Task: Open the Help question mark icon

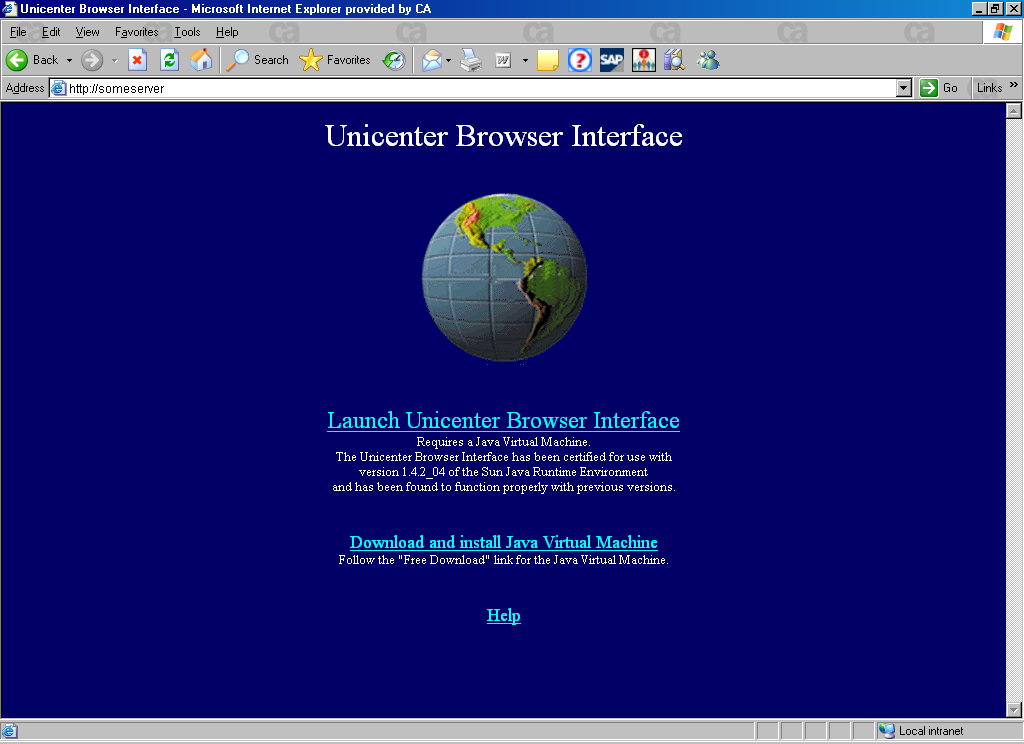Action: click(579, 60)
